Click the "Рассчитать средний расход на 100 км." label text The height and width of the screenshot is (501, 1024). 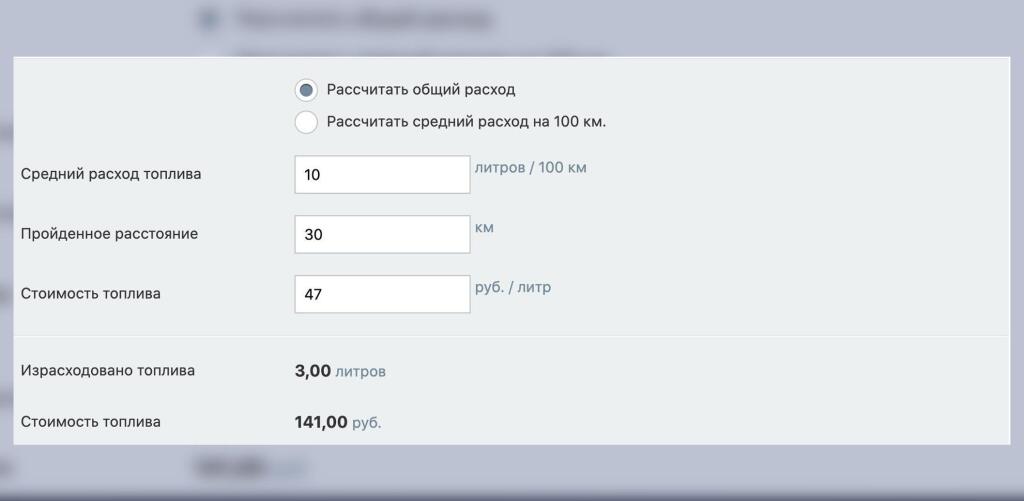(x=466, y=122)
